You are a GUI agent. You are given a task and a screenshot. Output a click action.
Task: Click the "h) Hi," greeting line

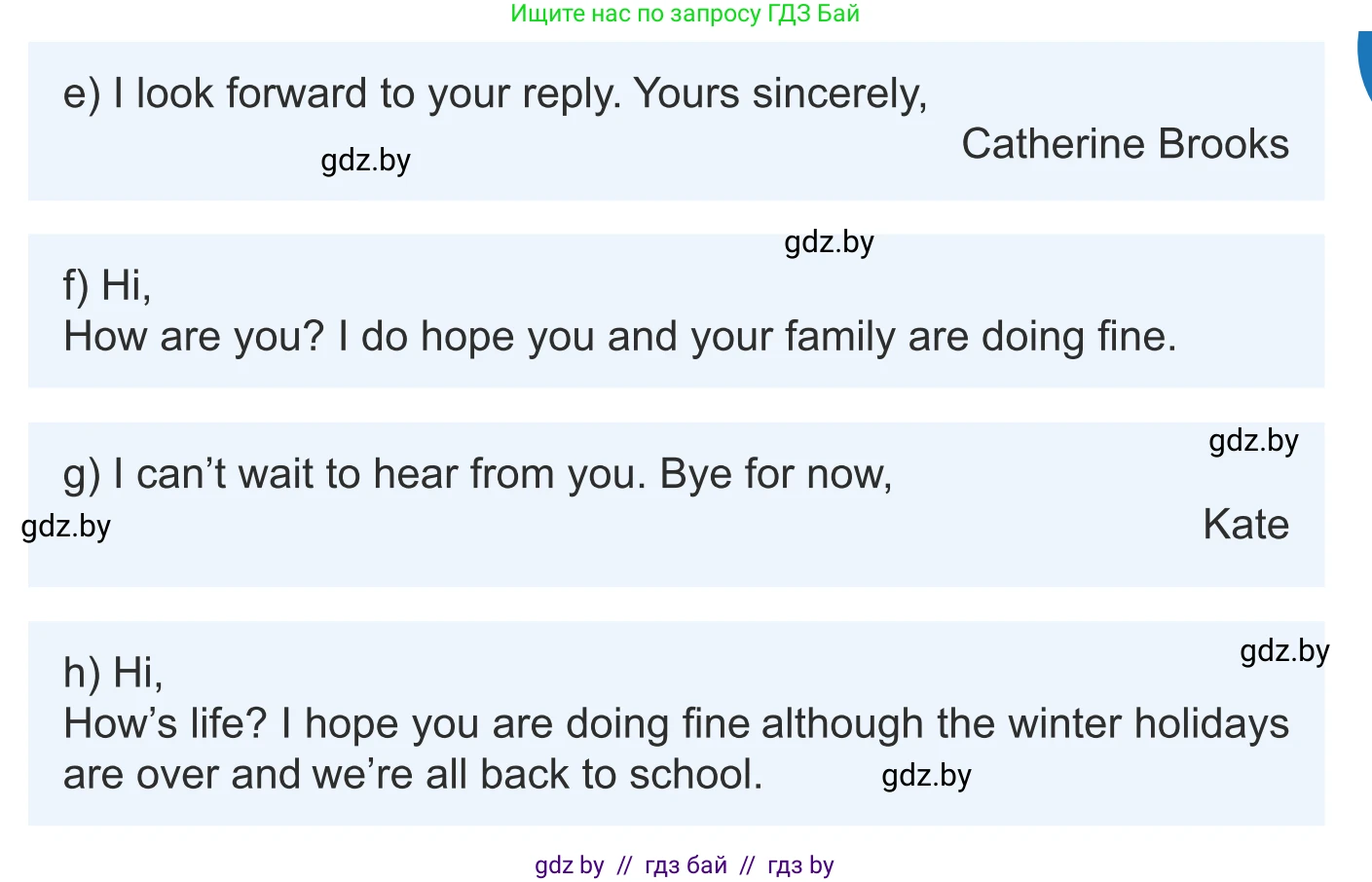pyautogui.click(x=113, y=673)
